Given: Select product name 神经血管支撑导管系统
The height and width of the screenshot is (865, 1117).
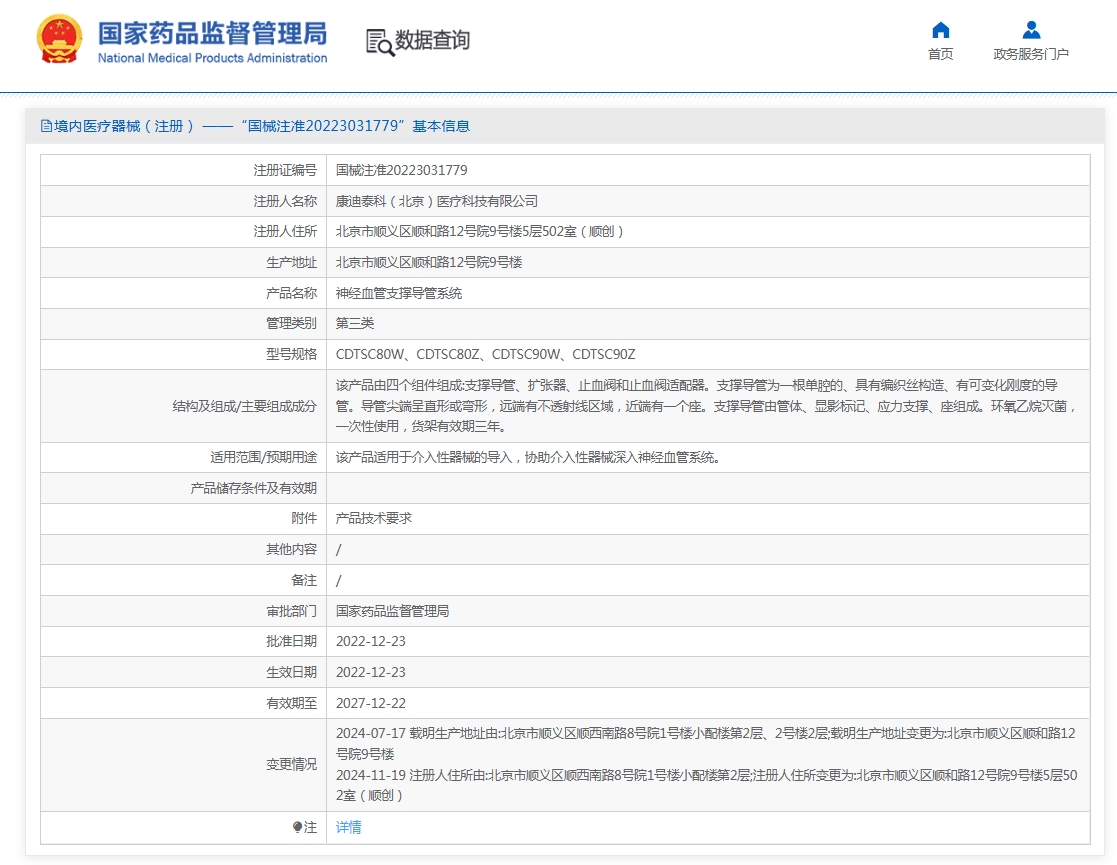Looking at the screenshot, I should click(399, 293).
